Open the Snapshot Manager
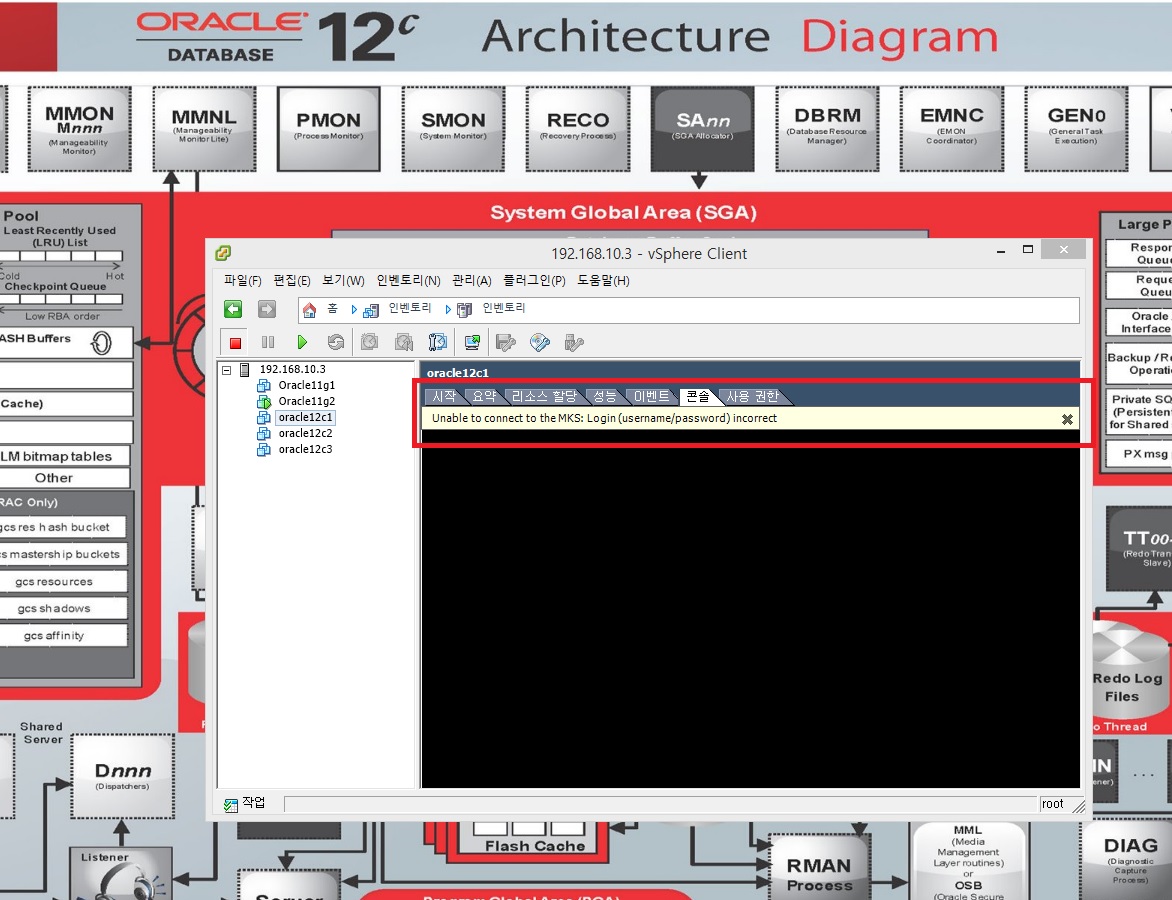 438,342
